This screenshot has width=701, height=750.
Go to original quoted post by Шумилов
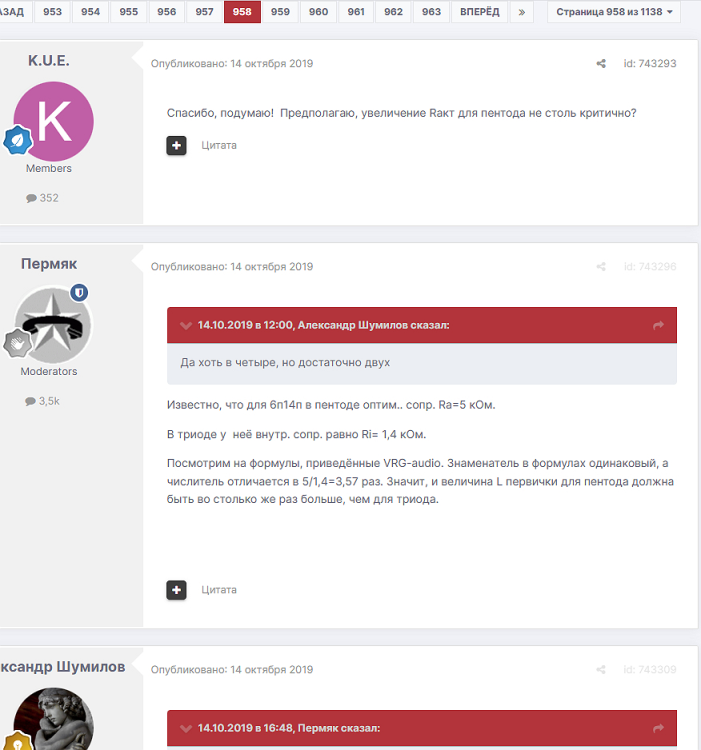tap(658, 325)
